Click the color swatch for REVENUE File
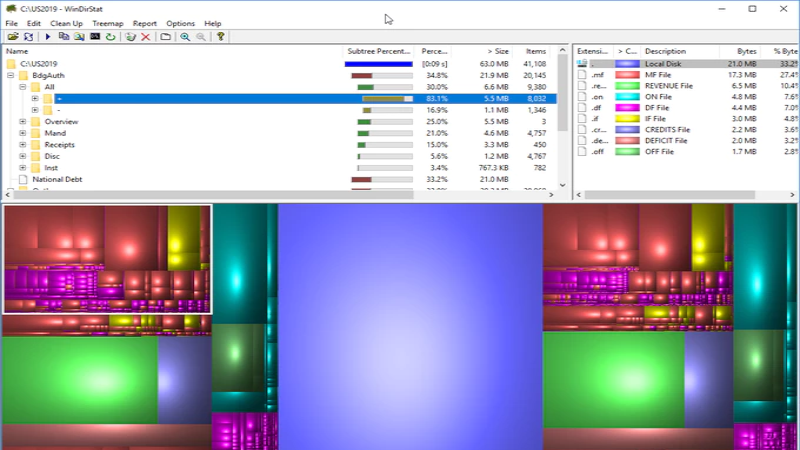 627,87
